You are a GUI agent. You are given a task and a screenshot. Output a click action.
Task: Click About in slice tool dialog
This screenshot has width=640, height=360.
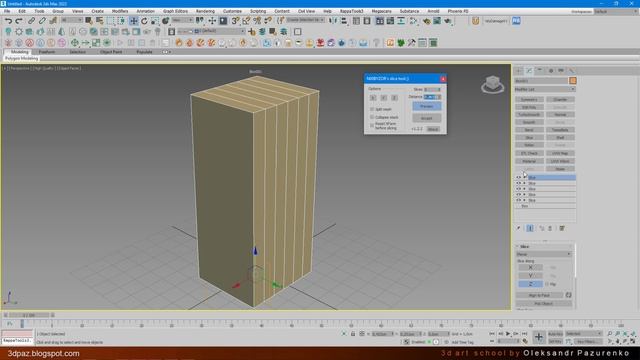click(x=433, y=129)
